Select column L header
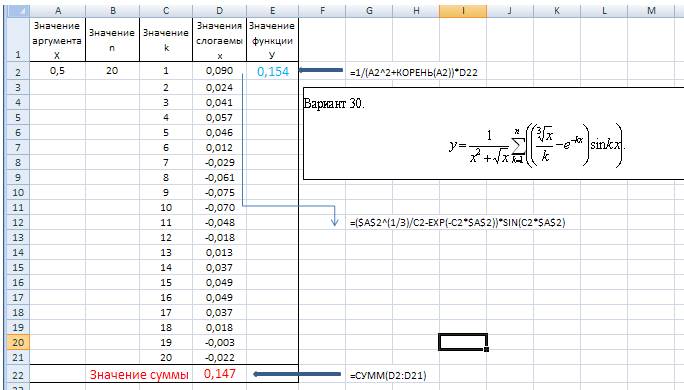 604,11
